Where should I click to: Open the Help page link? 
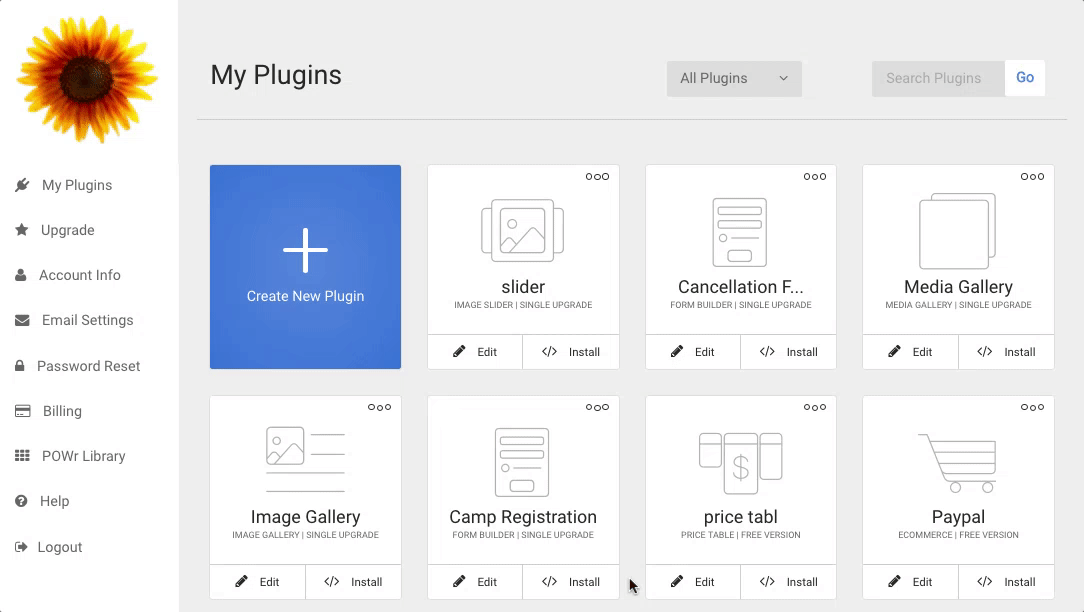click(55, 501)
